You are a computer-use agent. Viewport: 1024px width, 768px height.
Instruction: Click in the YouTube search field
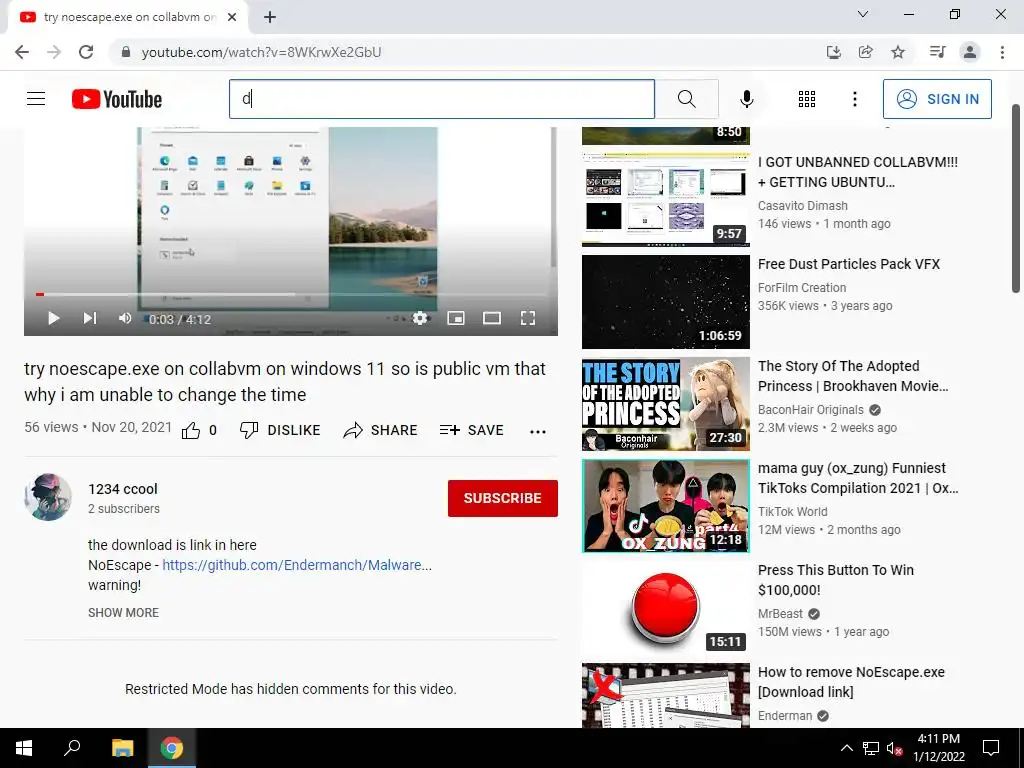click(441, 99)
